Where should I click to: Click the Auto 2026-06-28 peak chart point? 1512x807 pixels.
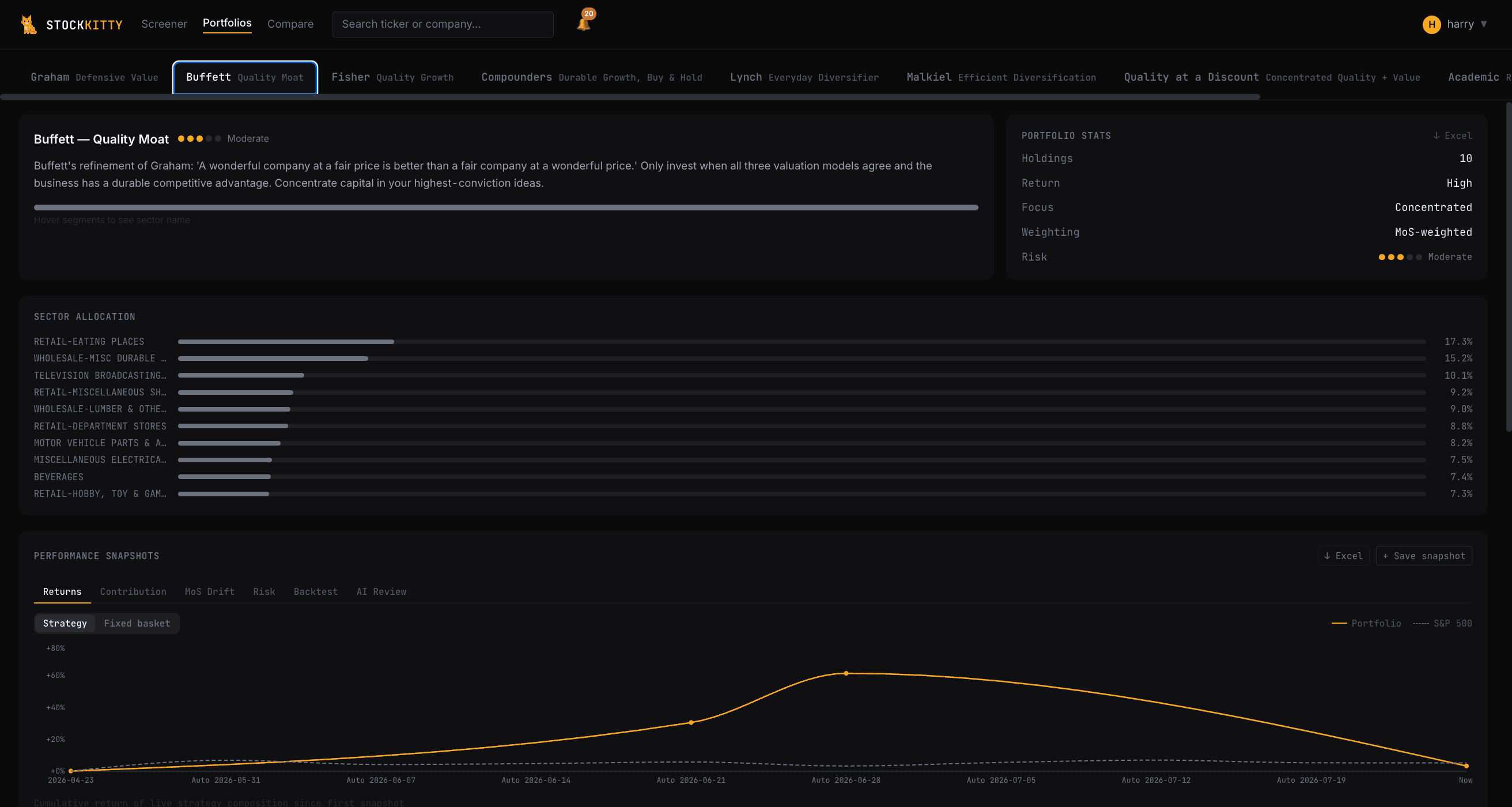(x=846, y=674)
